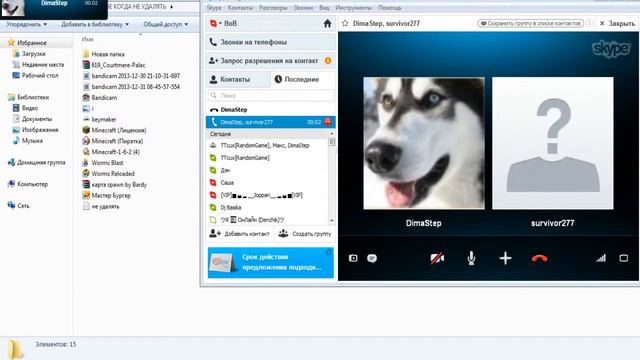Screen dimensions: 640x360
Task: Open Упорядочить dropdown in Explorer
Action: click(27, 24)
